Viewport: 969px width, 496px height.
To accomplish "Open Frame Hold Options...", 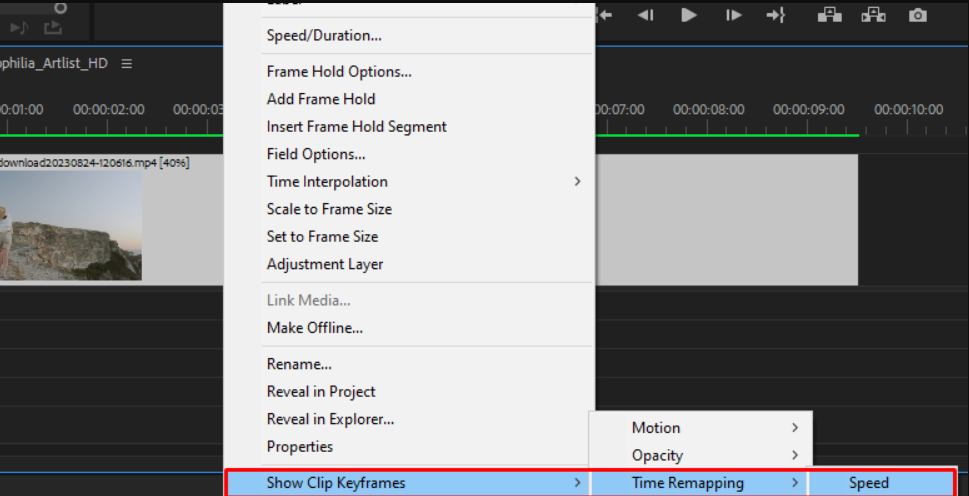I will click(x=408, y=72).
